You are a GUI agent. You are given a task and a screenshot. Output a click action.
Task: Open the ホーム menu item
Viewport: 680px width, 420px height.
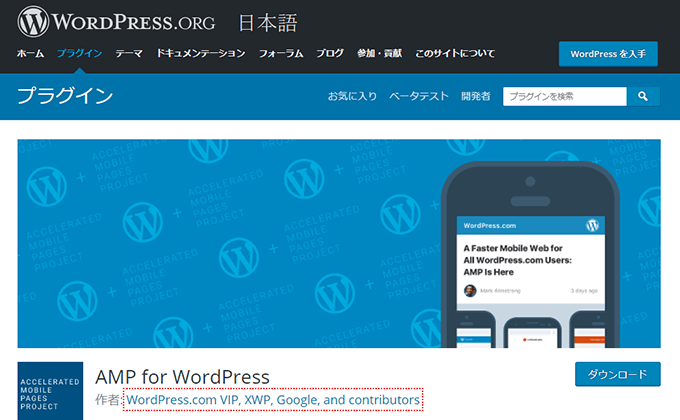(x=30, y=53)
